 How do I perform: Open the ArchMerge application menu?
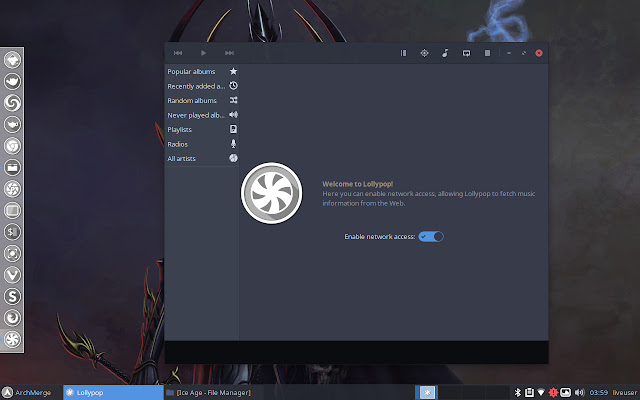pos(27,393)
